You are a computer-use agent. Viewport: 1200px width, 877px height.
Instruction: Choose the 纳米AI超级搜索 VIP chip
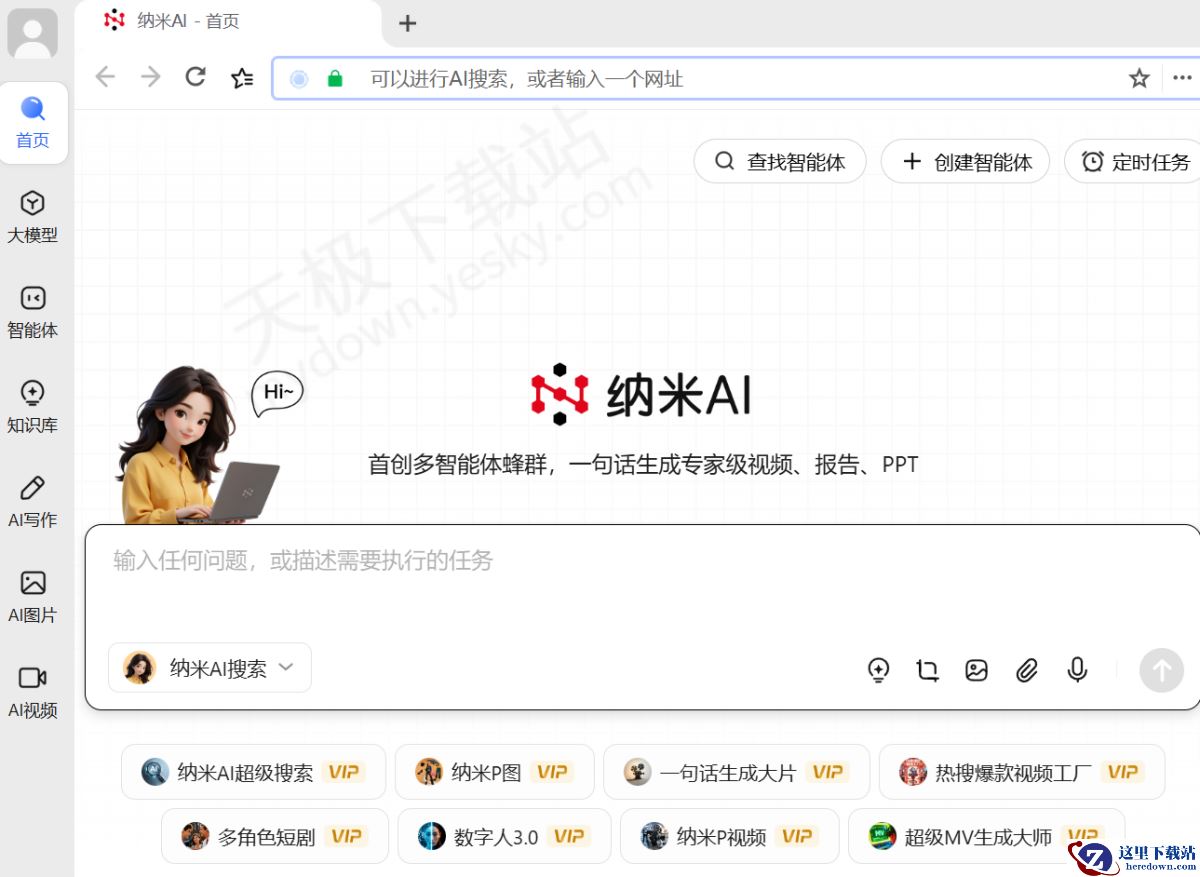coord(253,772)
